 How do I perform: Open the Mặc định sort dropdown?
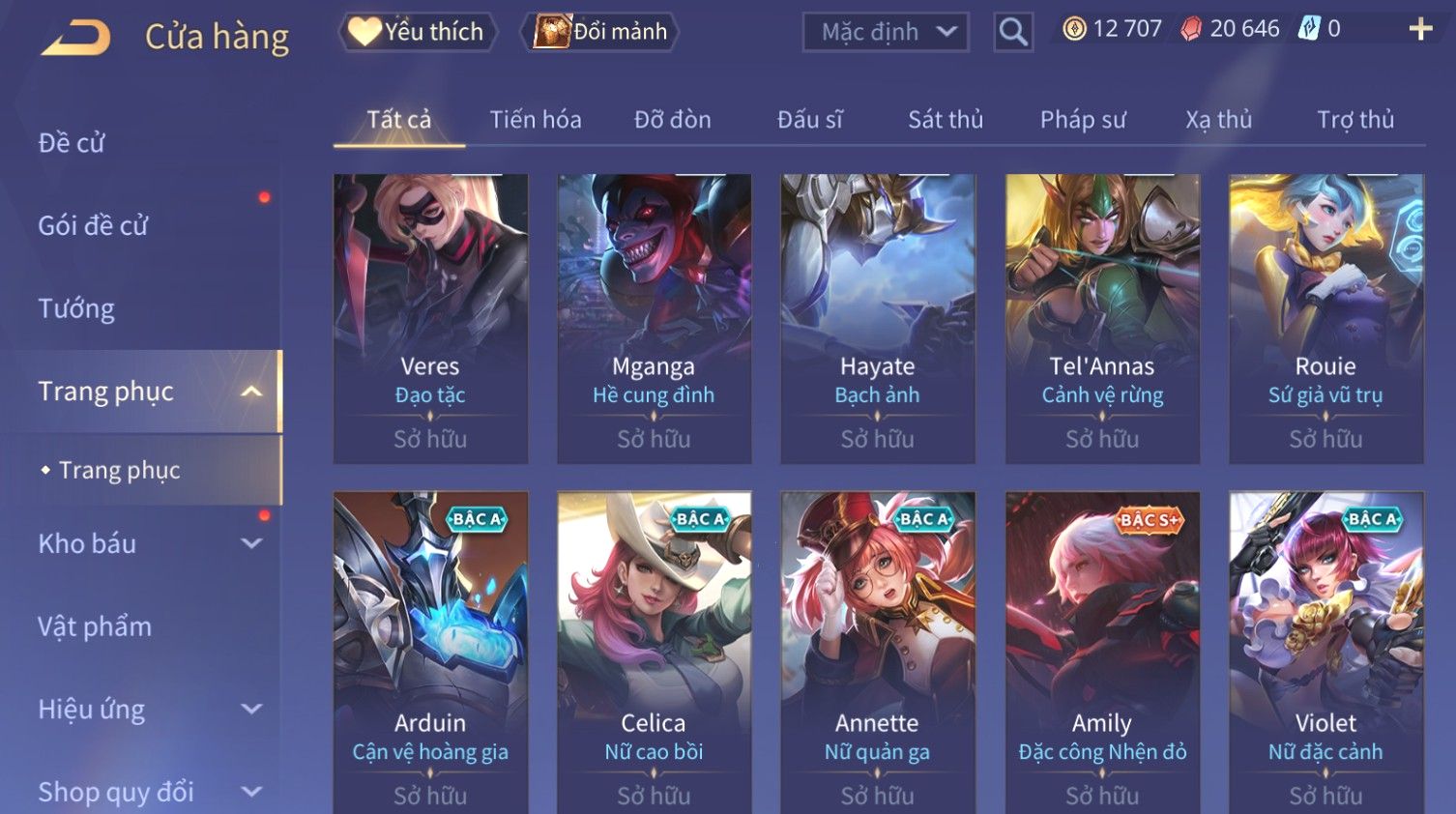coord(885,32)
